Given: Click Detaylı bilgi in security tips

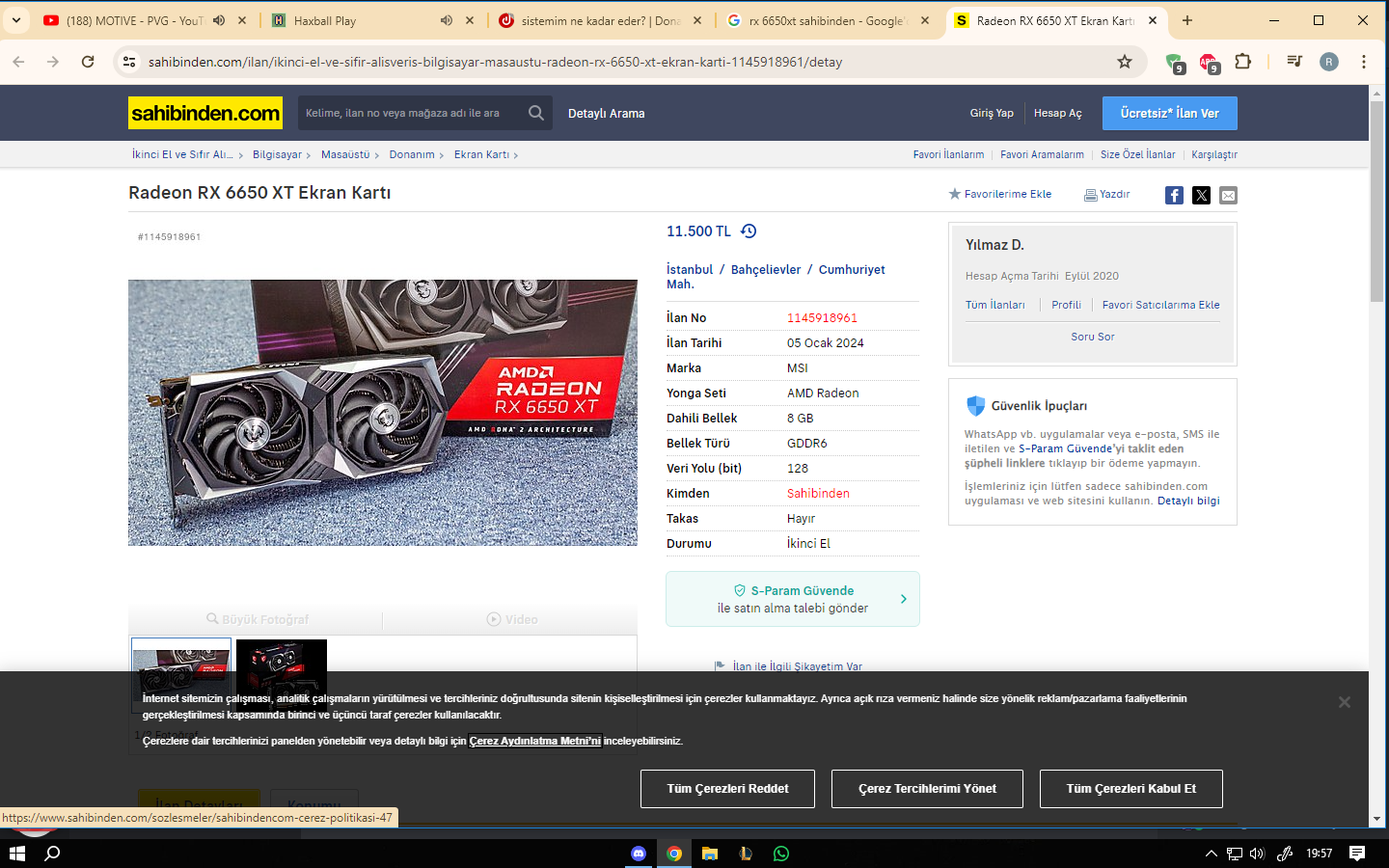Looking at the screenshot, I should click(1188, 501).
